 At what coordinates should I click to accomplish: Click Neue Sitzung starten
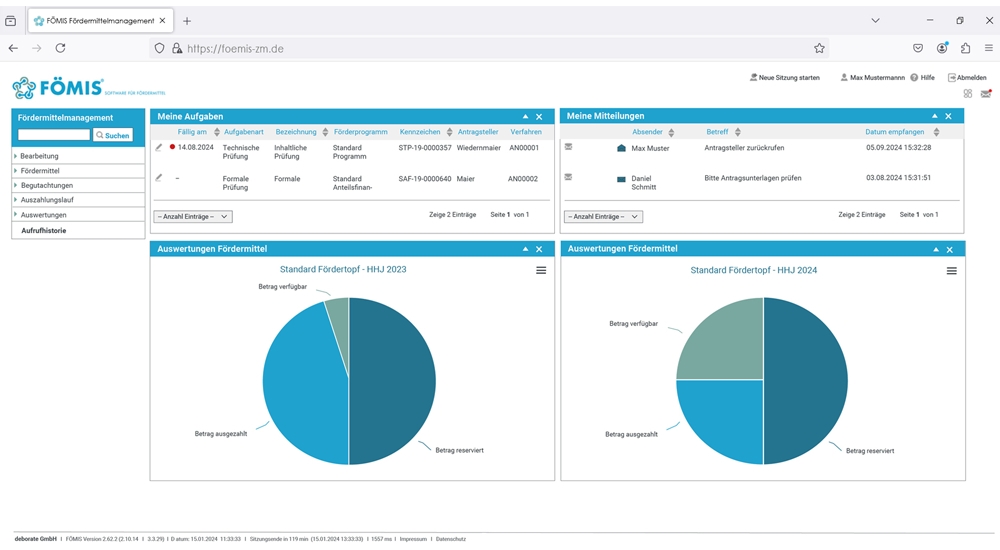click(x=784, y=78)
